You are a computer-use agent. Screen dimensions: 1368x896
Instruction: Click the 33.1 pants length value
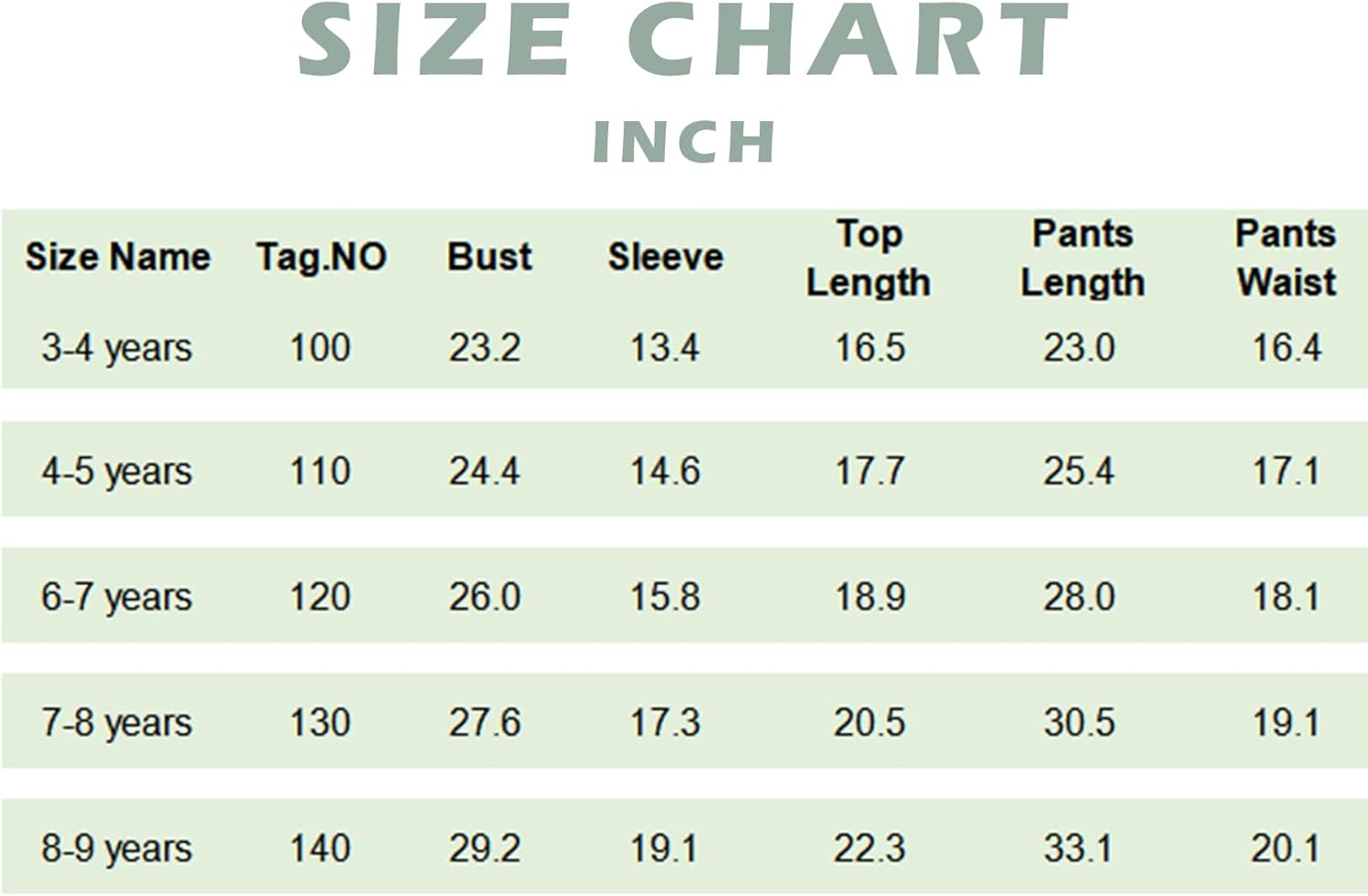(1079, 849)
